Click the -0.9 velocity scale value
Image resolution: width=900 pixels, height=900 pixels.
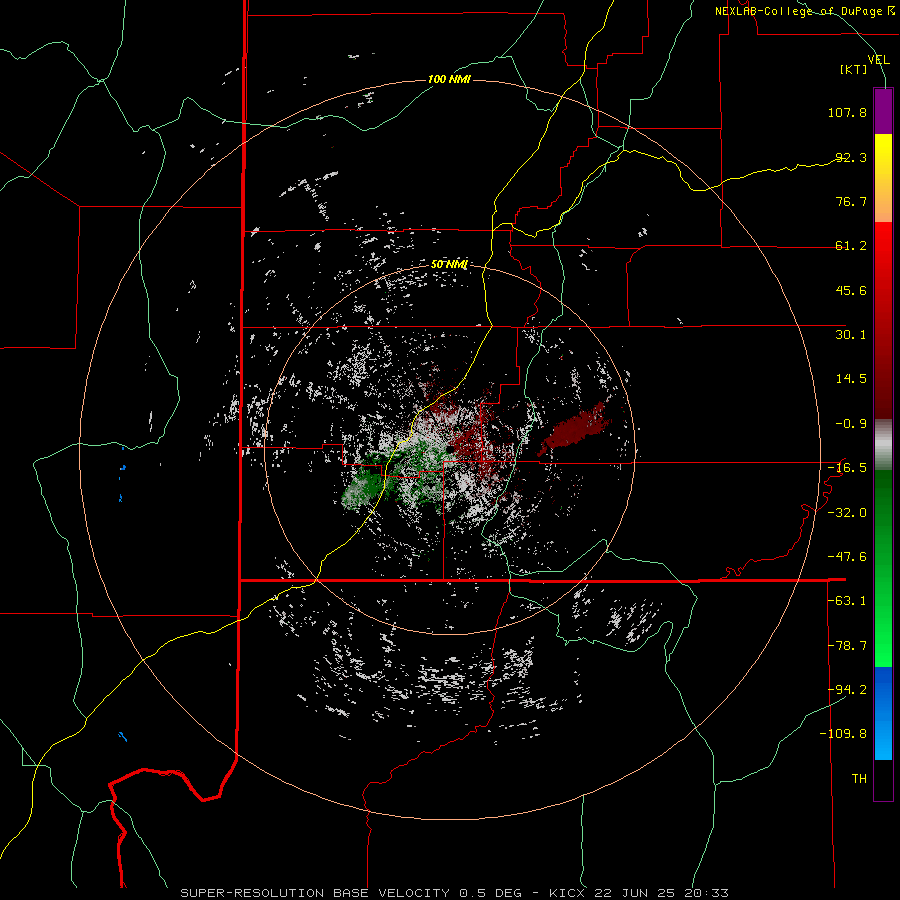(x=851, y=424)
